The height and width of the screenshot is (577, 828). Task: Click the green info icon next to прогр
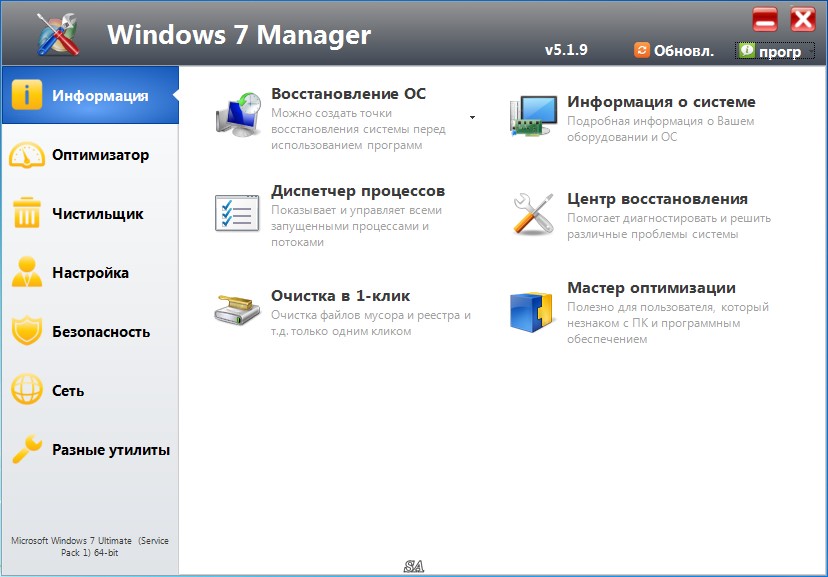(747, 50)
